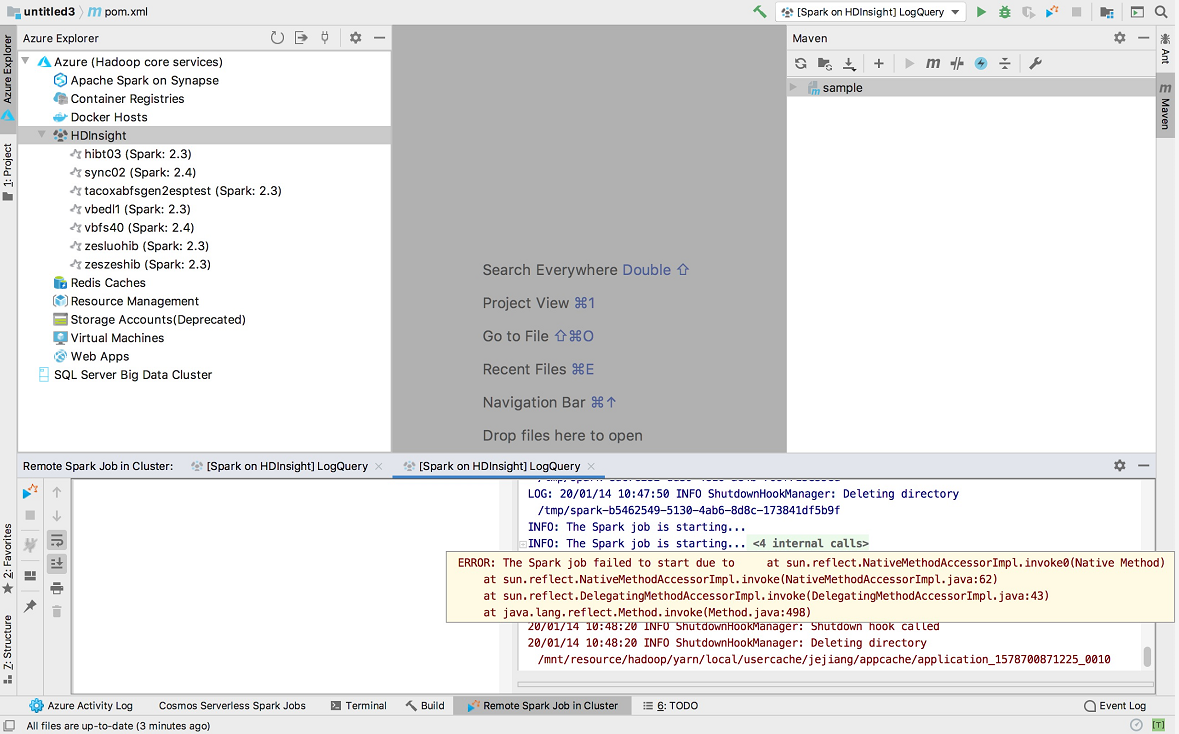Open Azure Explorer settings gear
1179x734 pixels.
[354, 37]
